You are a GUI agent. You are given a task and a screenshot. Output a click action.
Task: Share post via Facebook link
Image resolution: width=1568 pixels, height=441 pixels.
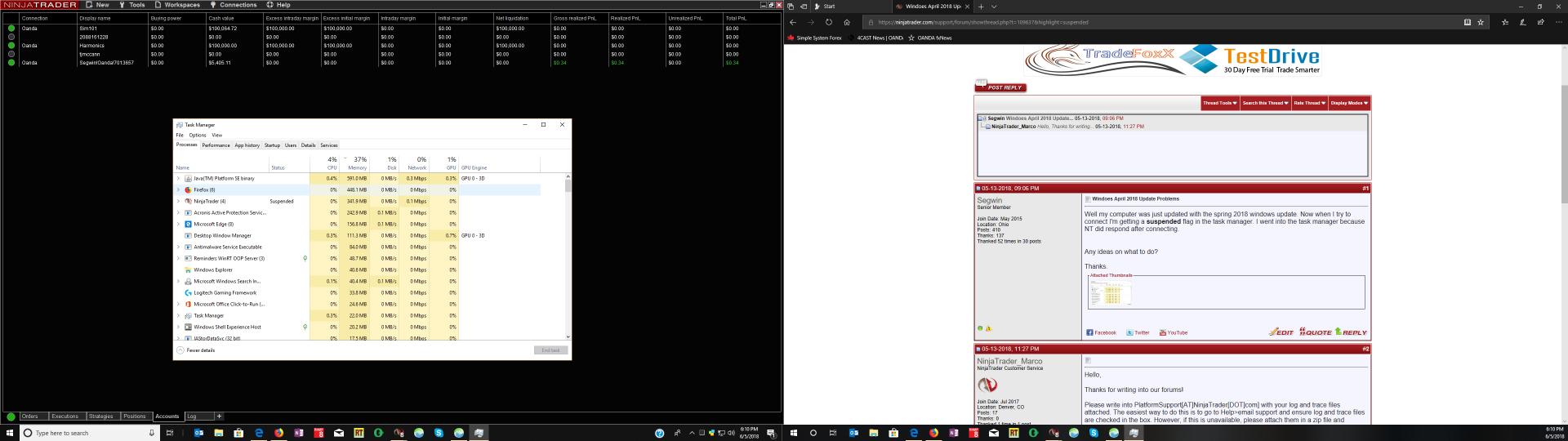point(1101,332)
